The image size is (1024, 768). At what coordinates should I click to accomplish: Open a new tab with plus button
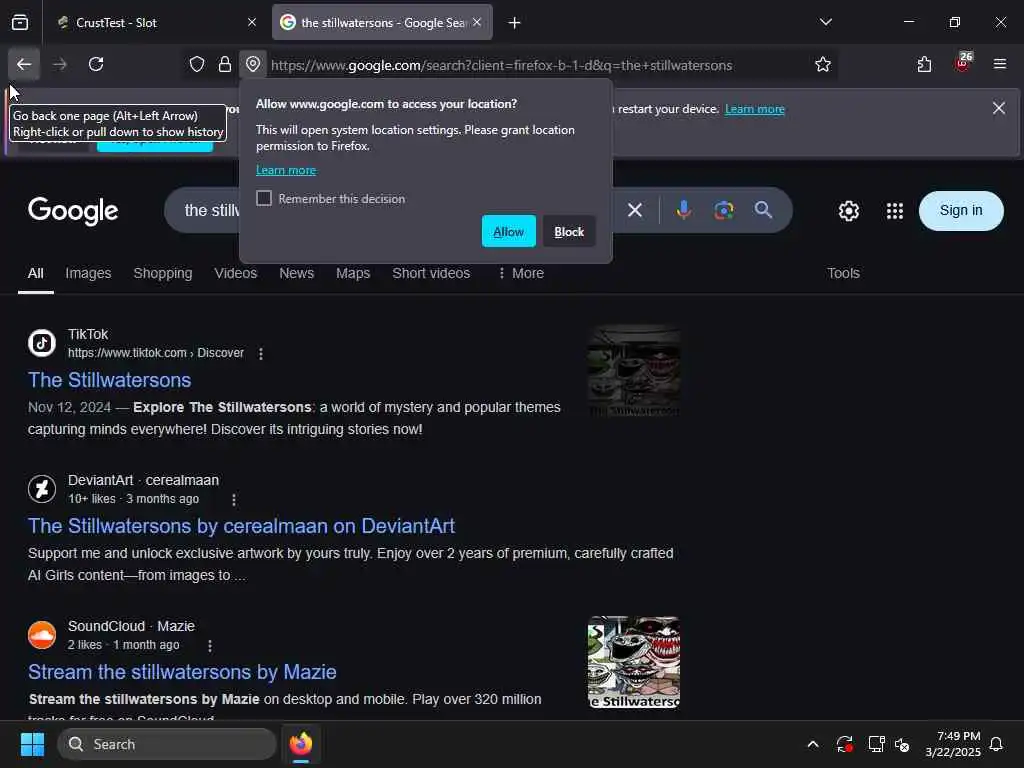[x=515, y=23]
